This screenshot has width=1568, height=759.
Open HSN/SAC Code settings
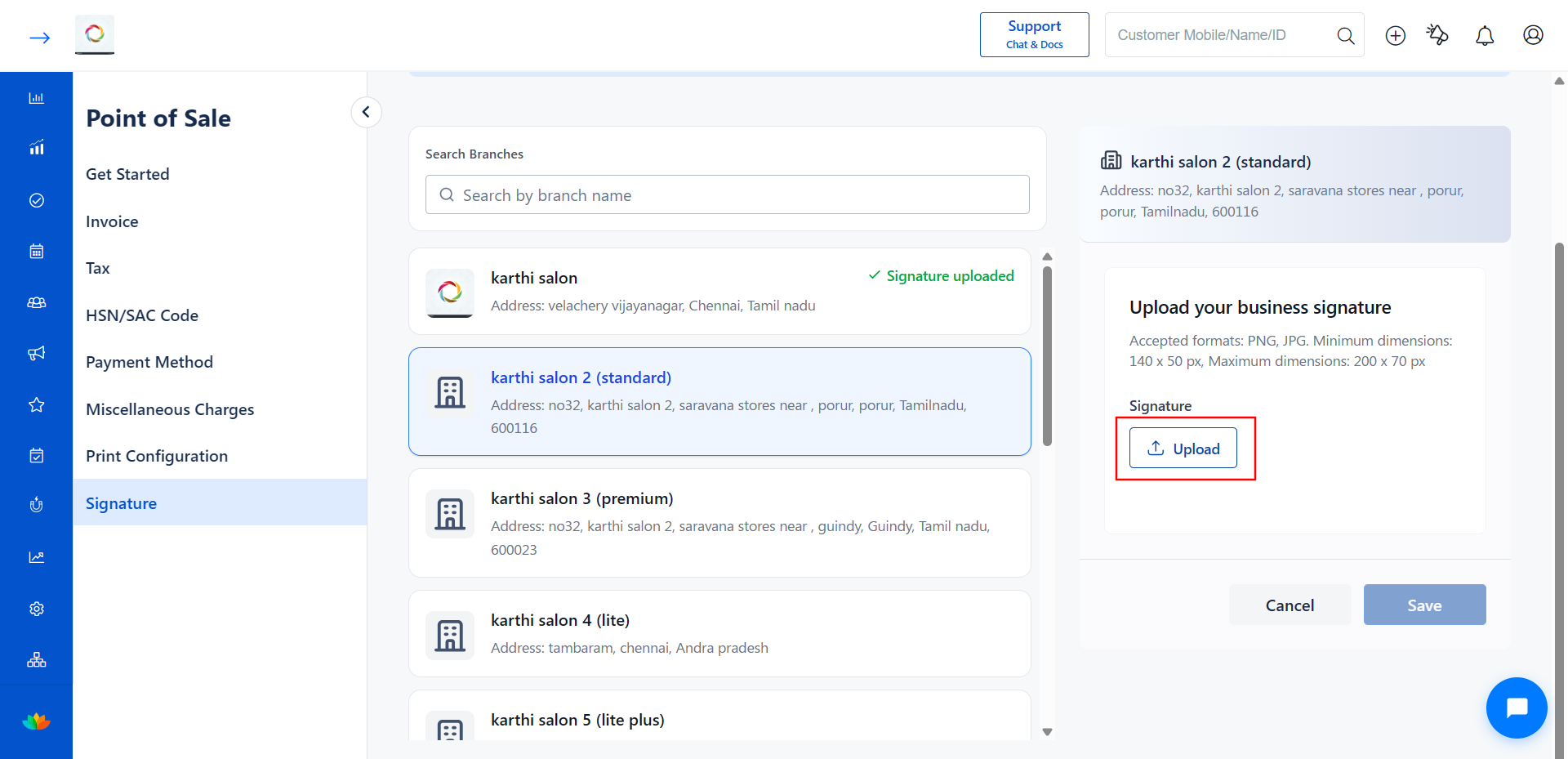(x=142, y=315)
